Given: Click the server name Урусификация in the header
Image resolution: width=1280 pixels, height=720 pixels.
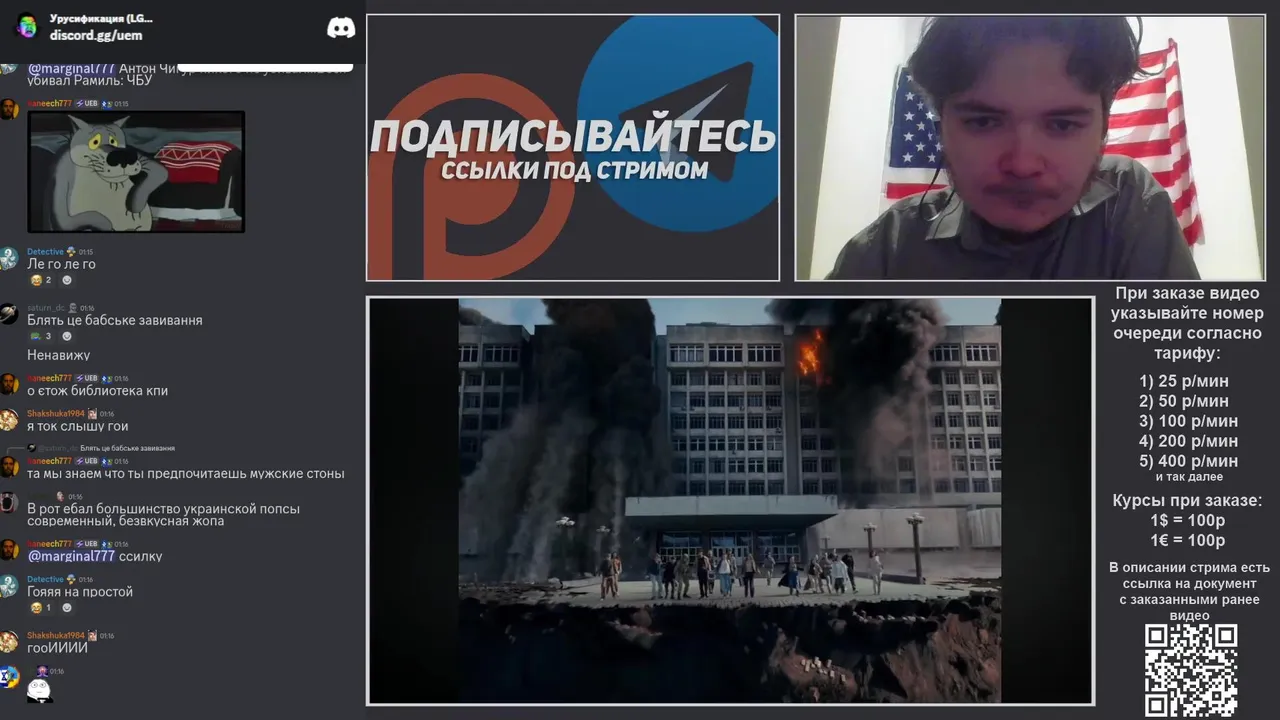Looking at the screenshot, I should point(101,18).
